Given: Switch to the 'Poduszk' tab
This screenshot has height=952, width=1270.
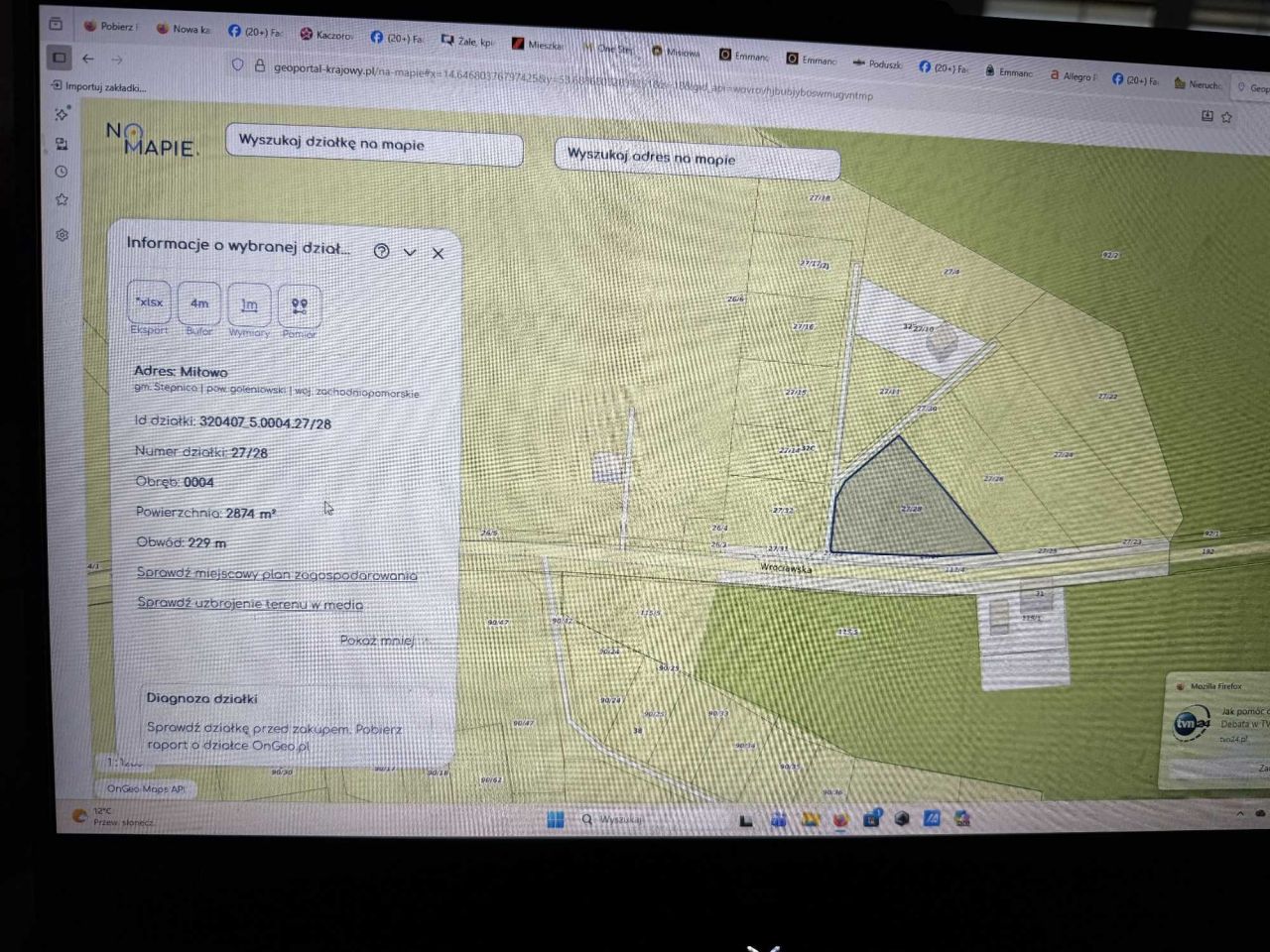Looking at the screenshot, I should coord(878,63).
